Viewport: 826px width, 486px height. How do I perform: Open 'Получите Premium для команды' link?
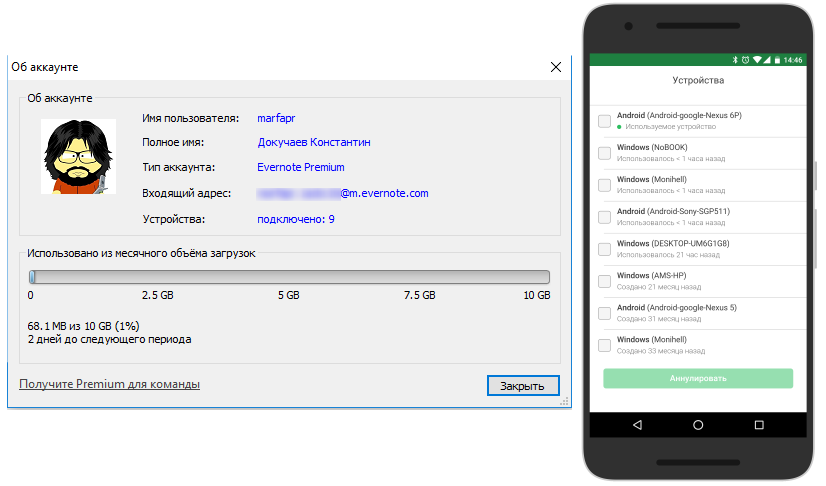click(x=110, y=384)
